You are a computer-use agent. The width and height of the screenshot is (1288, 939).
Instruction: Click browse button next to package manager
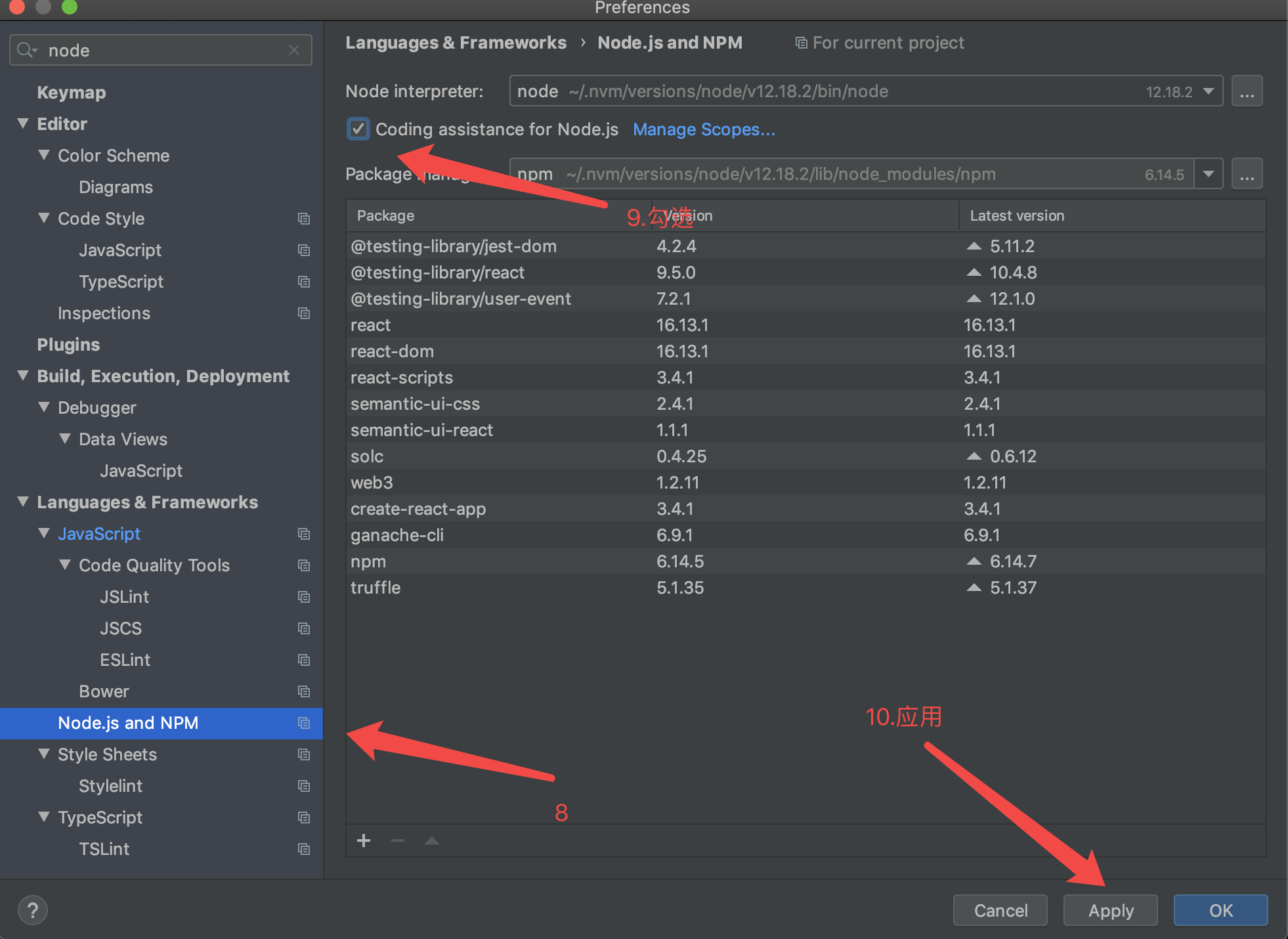pos(1247,174)
